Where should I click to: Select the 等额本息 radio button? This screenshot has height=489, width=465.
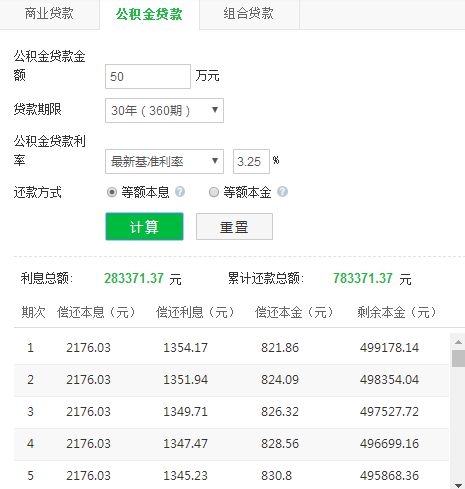point(112,192)
